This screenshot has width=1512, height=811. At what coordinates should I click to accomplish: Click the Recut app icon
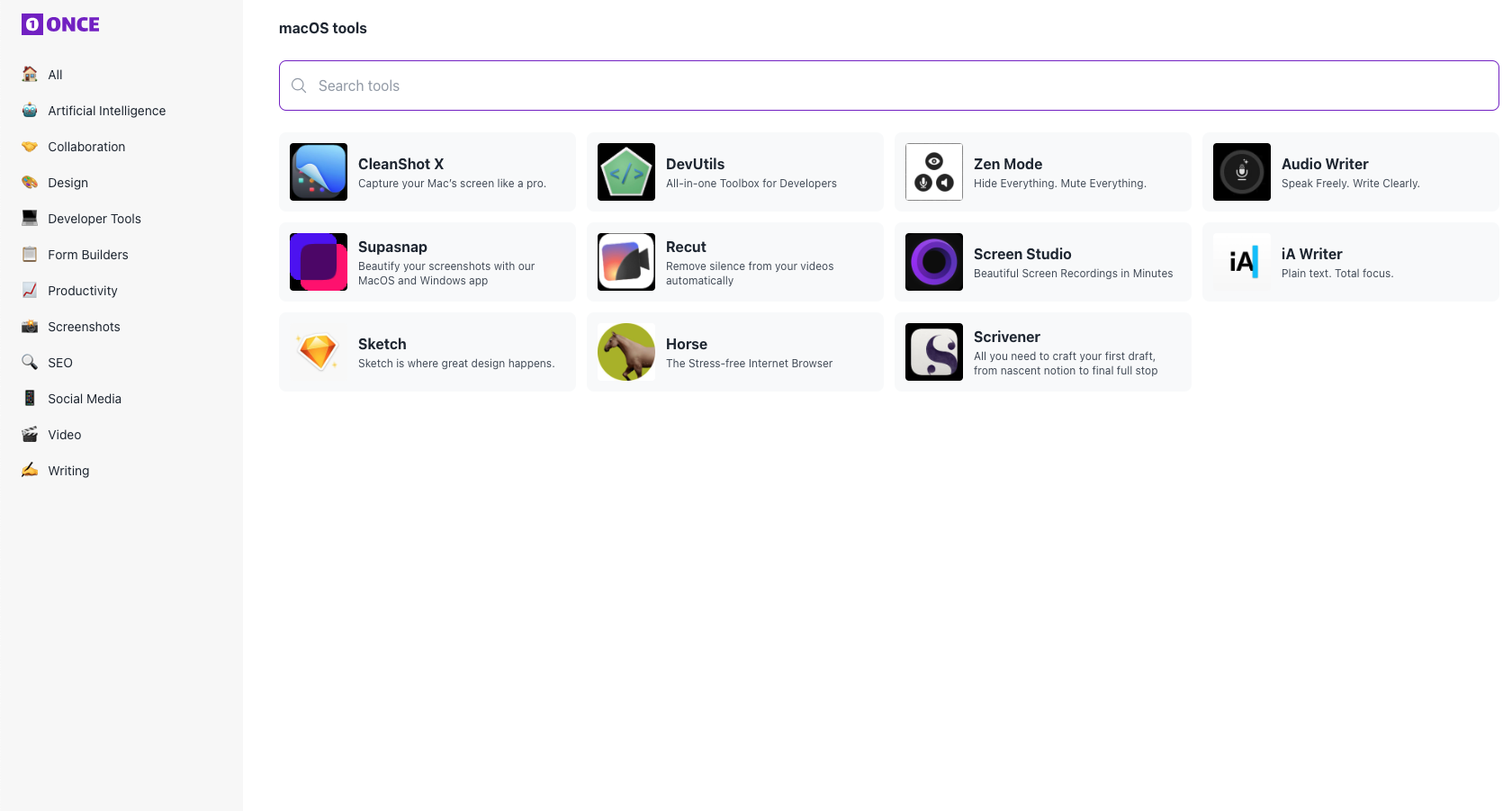tap(626, 262)
